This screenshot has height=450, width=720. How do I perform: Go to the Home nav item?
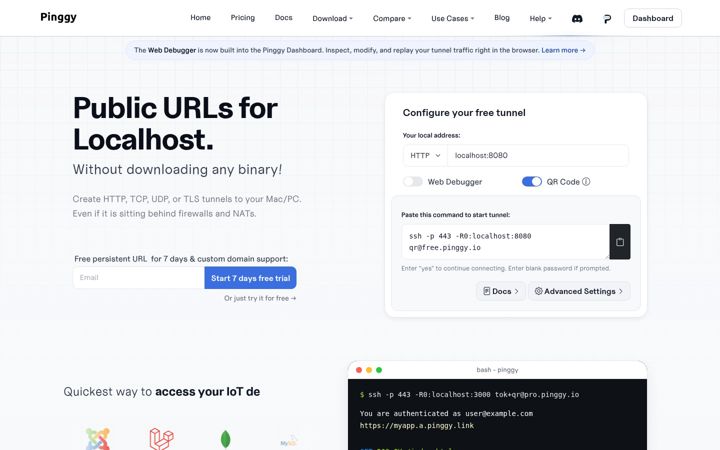(x=200, y=17)
